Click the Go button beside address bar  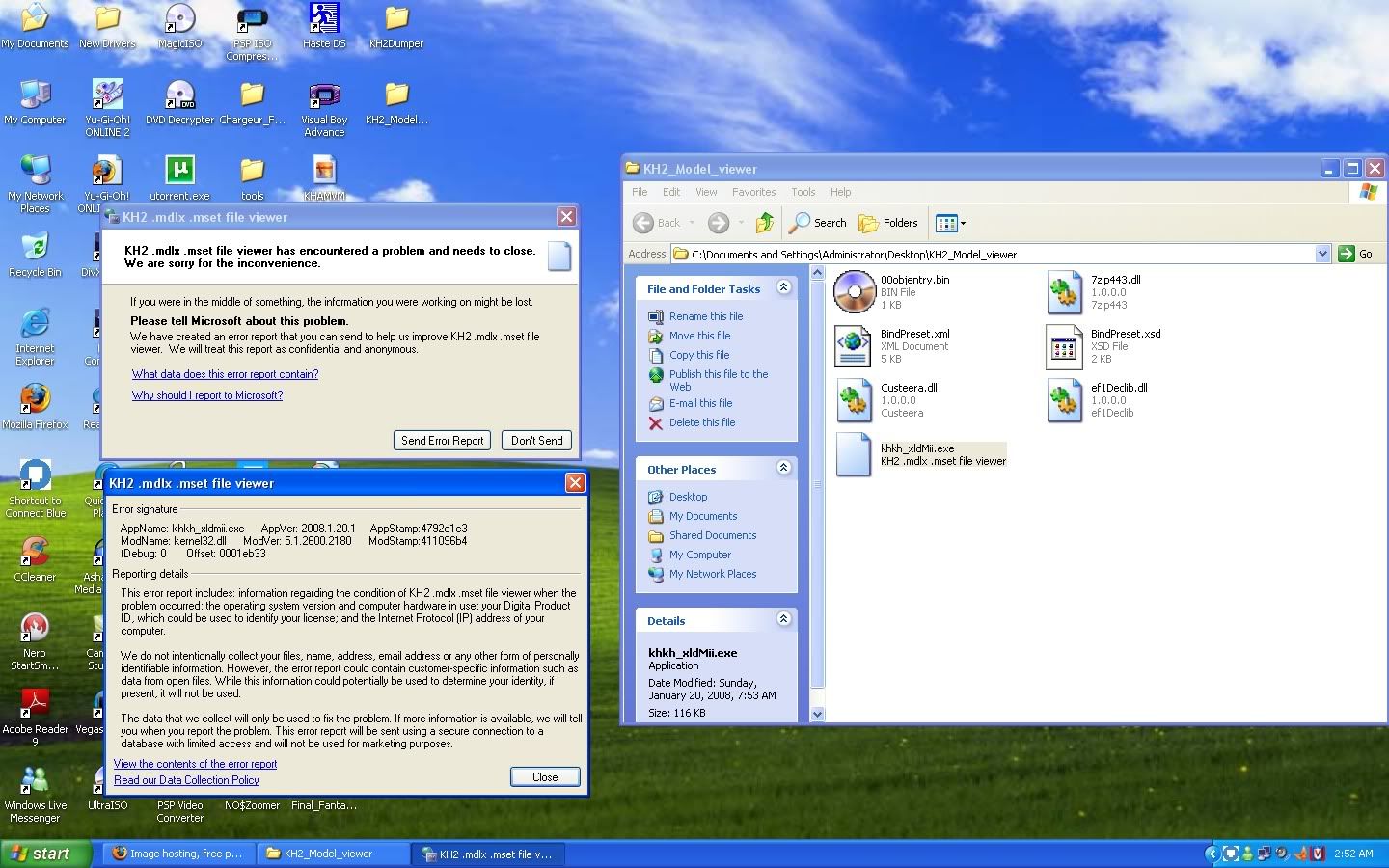point(1355,254)
